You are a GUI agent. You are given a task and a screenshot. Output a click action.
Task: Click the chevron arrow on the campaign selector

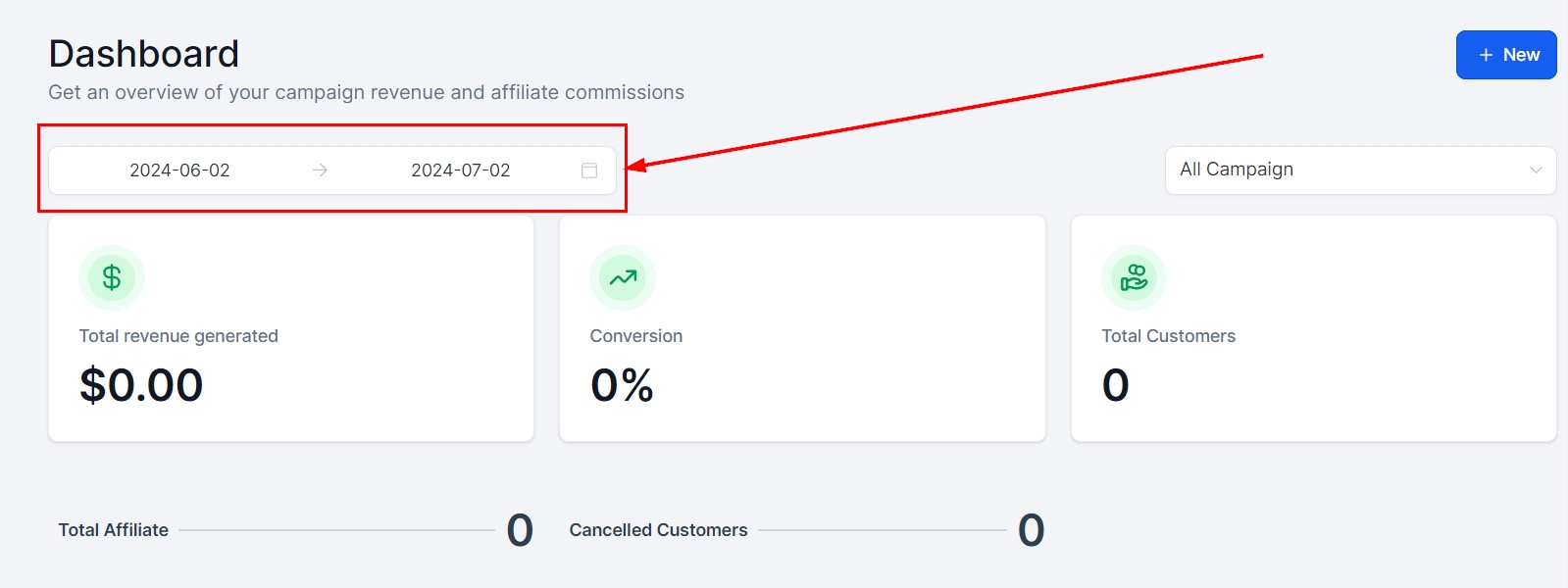(x=1536, y=171)
